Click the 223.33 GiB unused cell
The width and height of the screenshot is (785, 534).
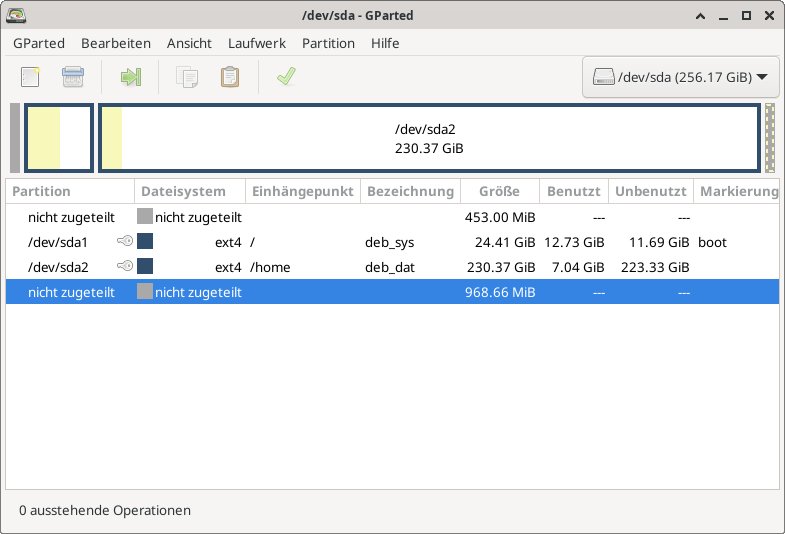click(x=655, y=267)
